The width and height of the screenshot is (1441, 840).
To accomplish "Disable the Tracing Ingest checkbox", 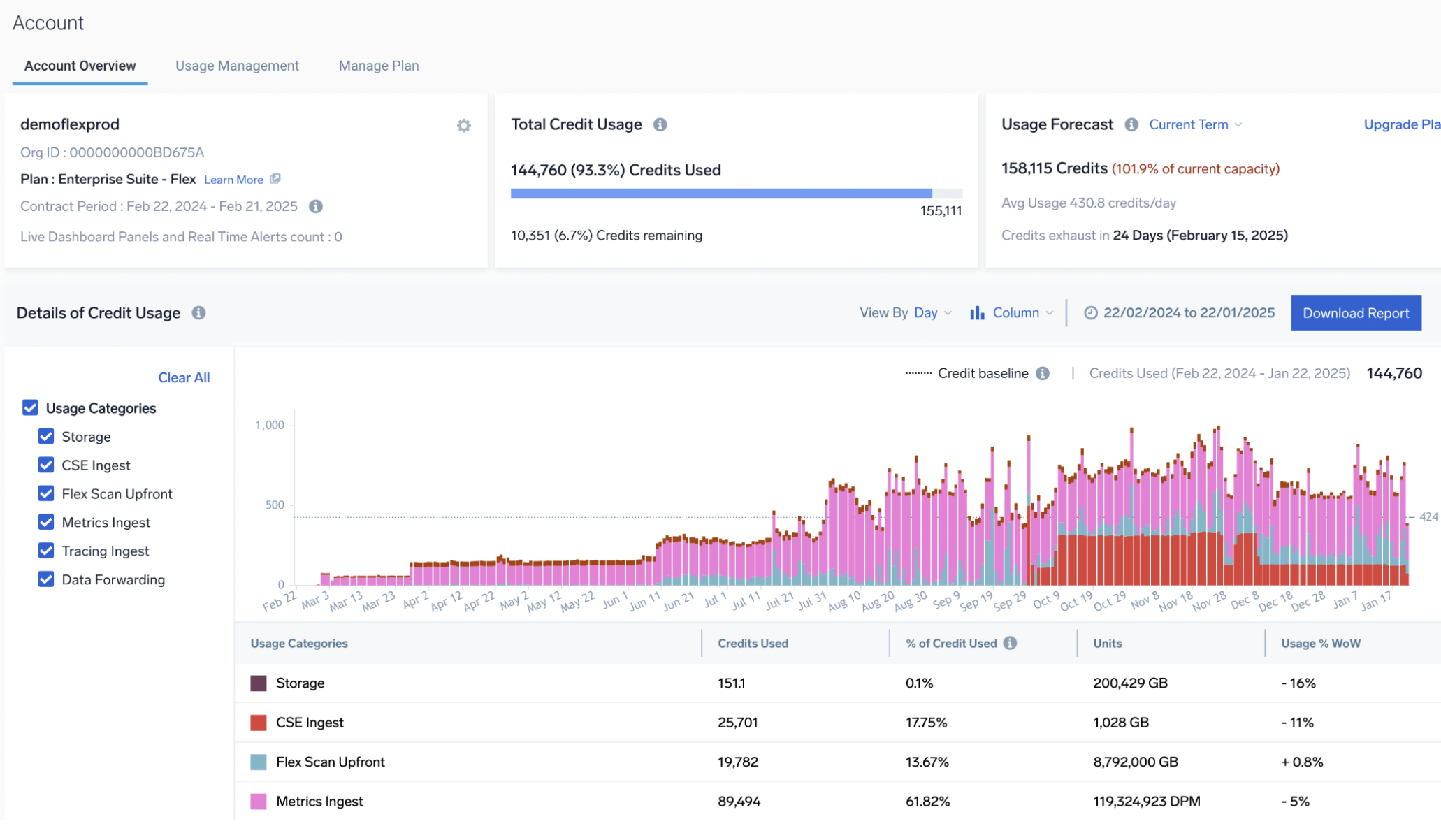I will [46, 551].
